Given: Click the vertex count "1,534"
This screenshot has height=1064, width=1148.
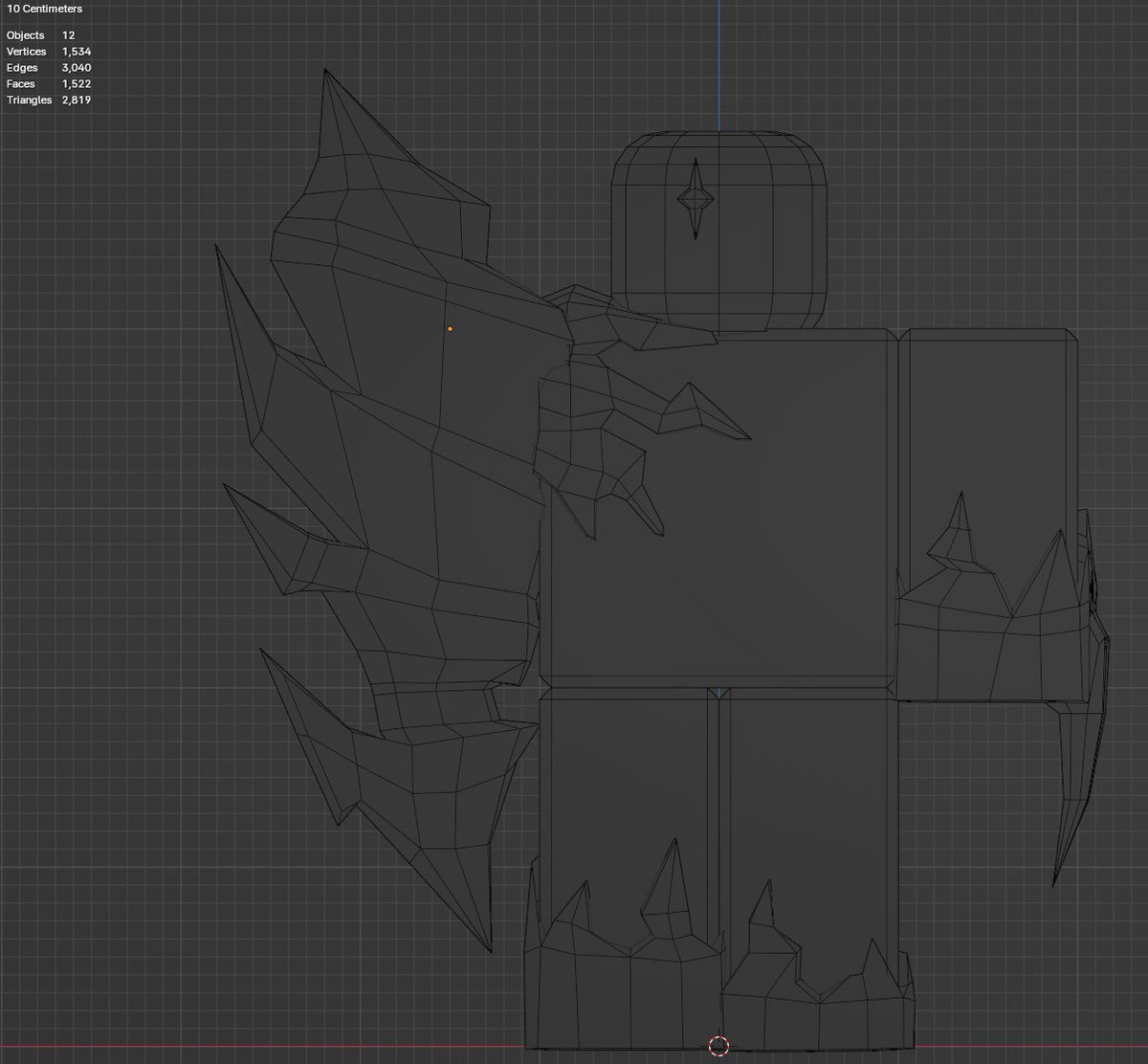Looking at the screenshot, I should pyautogui.click(x=77, y=52).
